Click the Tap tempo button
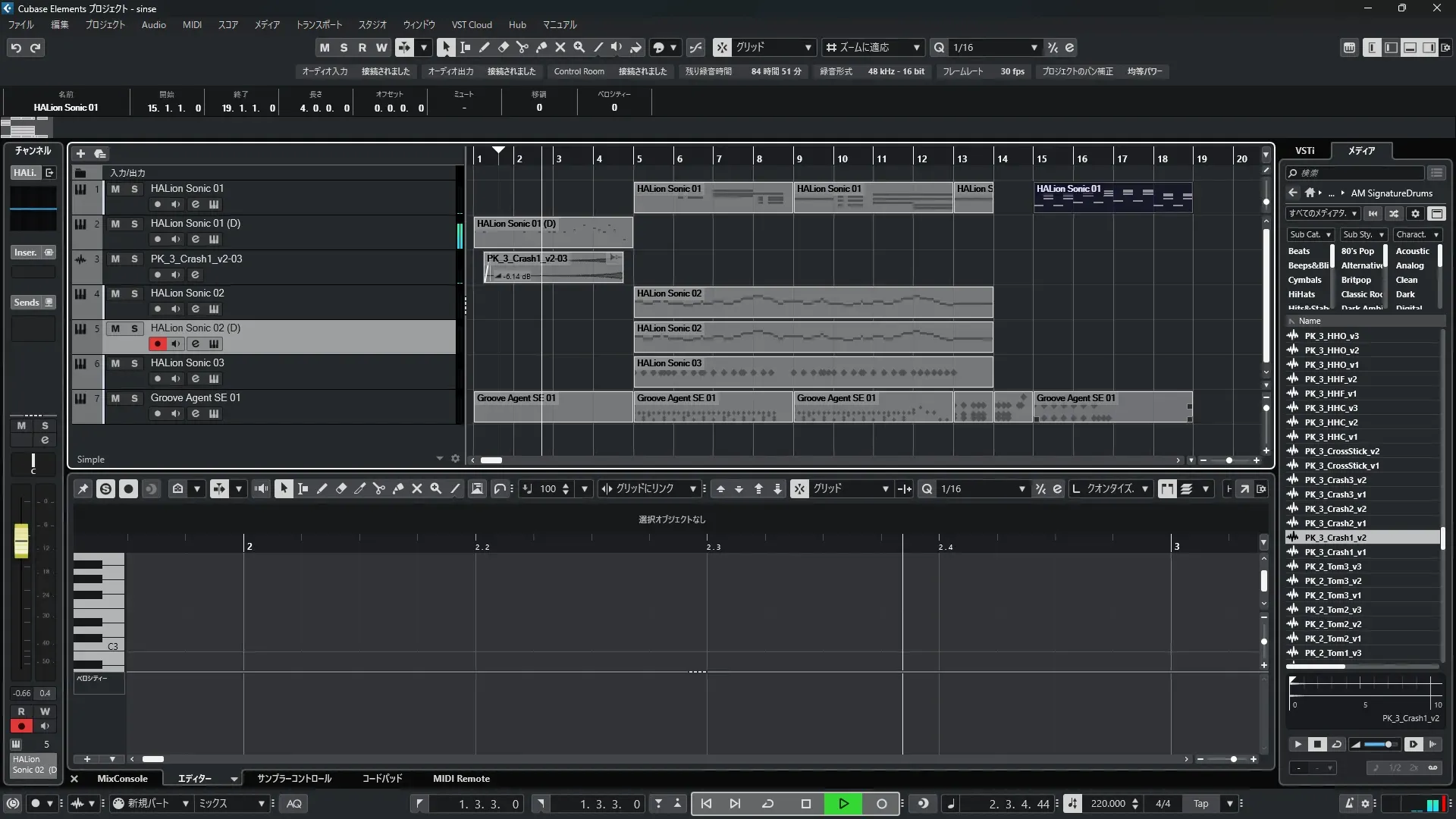The image size is (1456, 819). point(1200,804)
